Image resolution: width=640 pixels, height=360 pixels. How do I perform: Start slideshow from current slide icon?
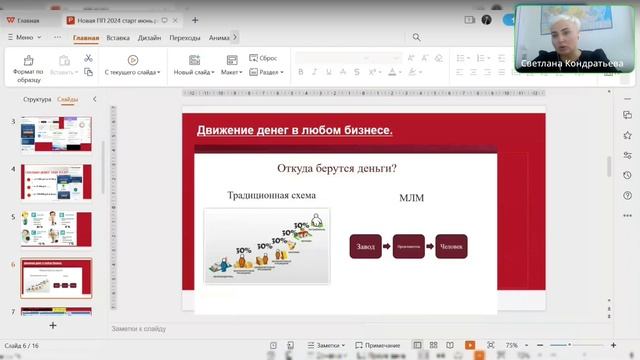pyautogui.click(x=133, y=60)
